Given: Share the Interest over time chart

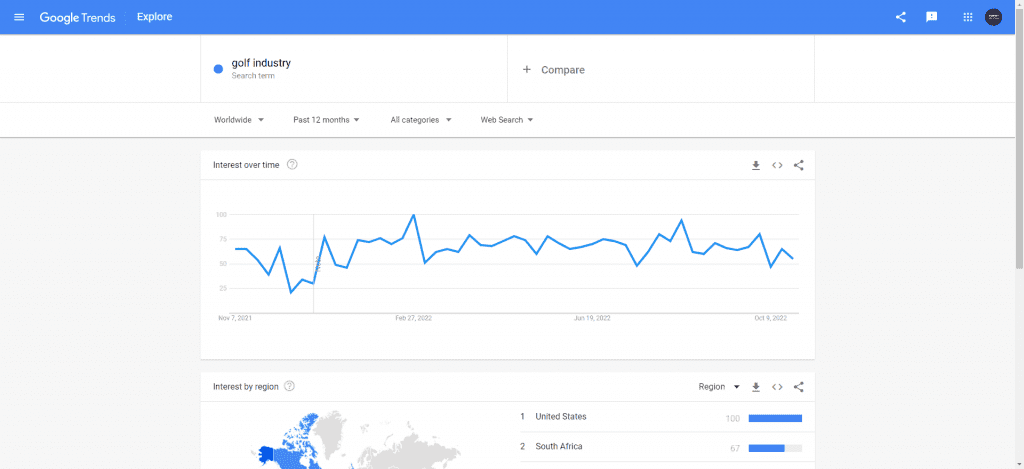Looking at the screenshot, I should tap(798, 165).
